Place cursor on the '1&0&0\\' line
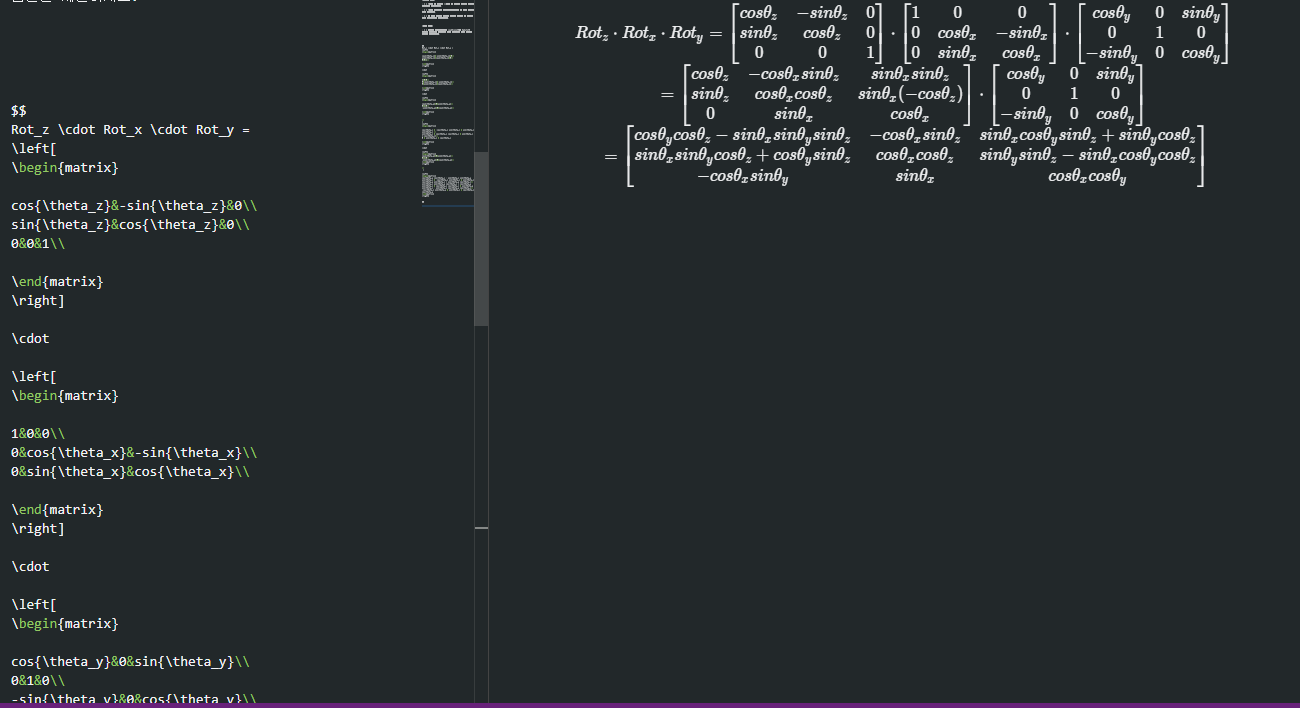 coord(38,434)
